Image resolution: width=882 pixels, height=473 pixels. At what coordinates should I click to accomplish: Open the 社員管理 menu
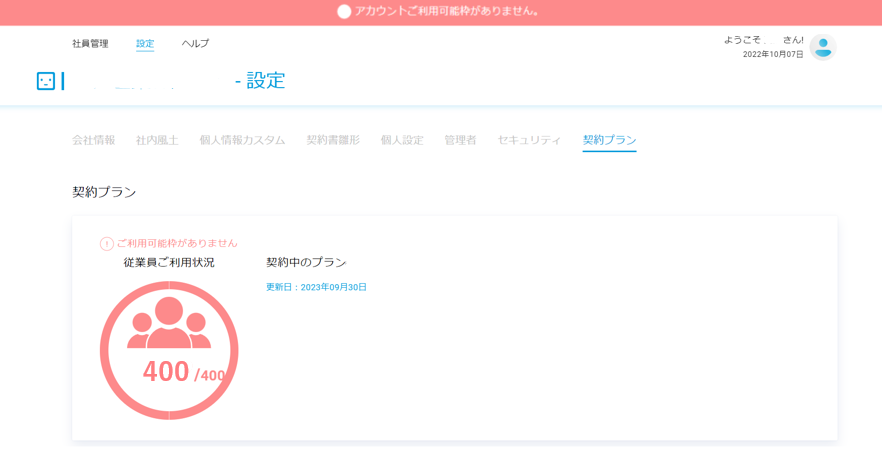(x=90, y=43)
